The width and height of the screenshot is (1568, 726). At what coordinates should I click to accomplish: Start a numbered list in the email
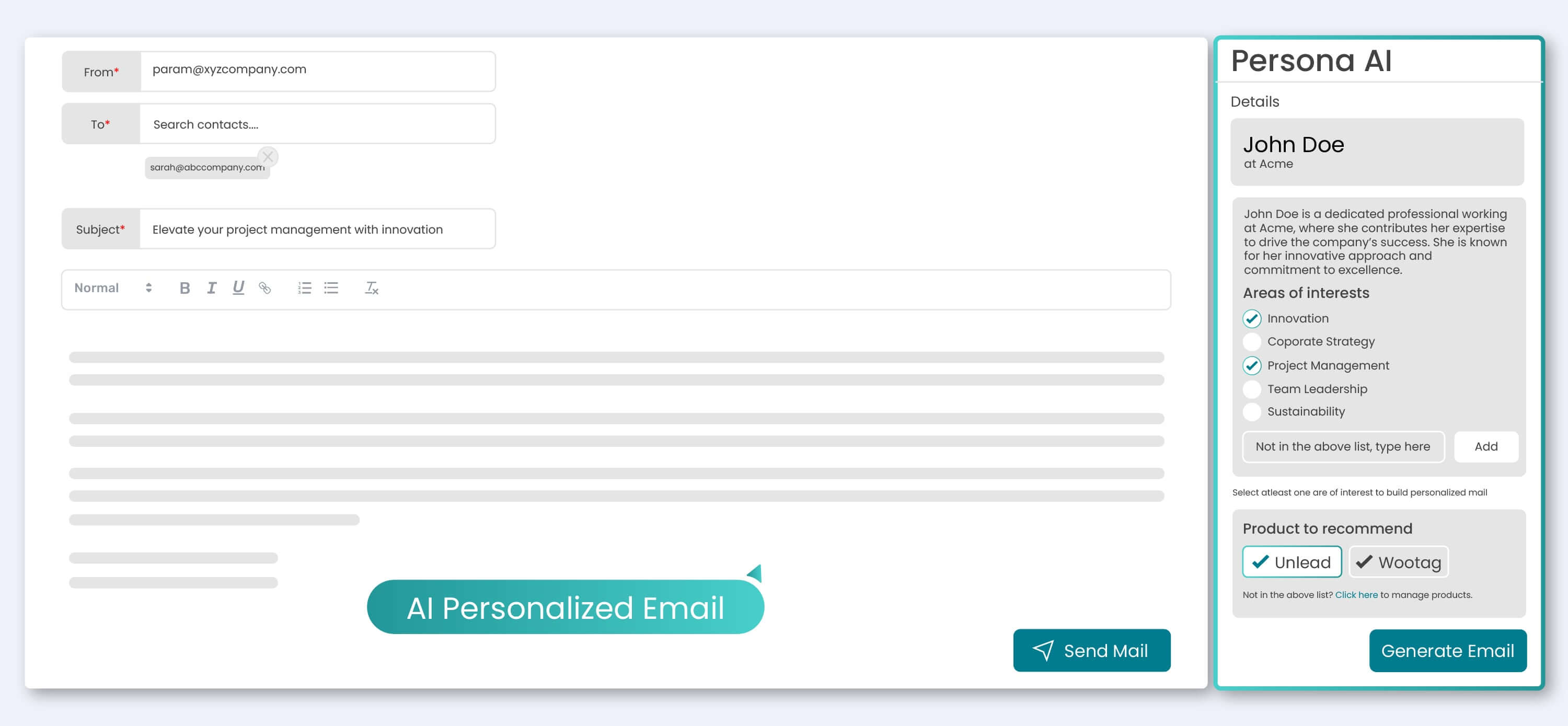(x=304, y=288)
